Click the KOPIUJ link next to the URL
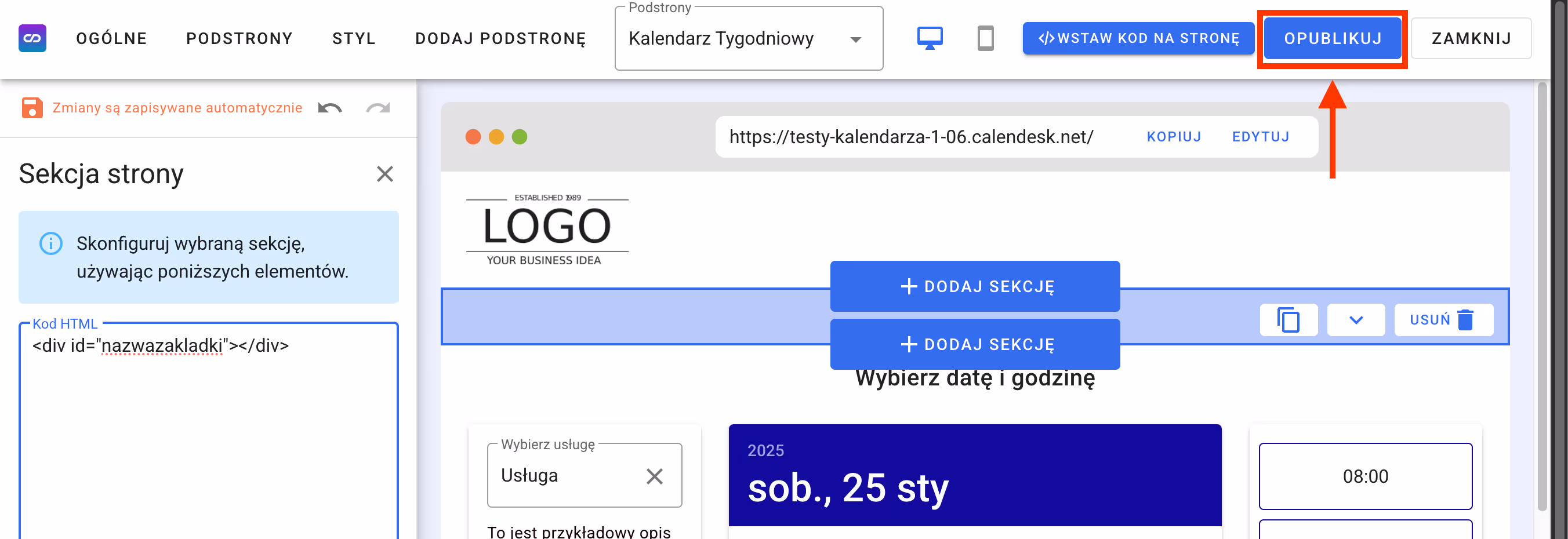The height and width of the screenshot is (539, 1568). point(1174,136)
